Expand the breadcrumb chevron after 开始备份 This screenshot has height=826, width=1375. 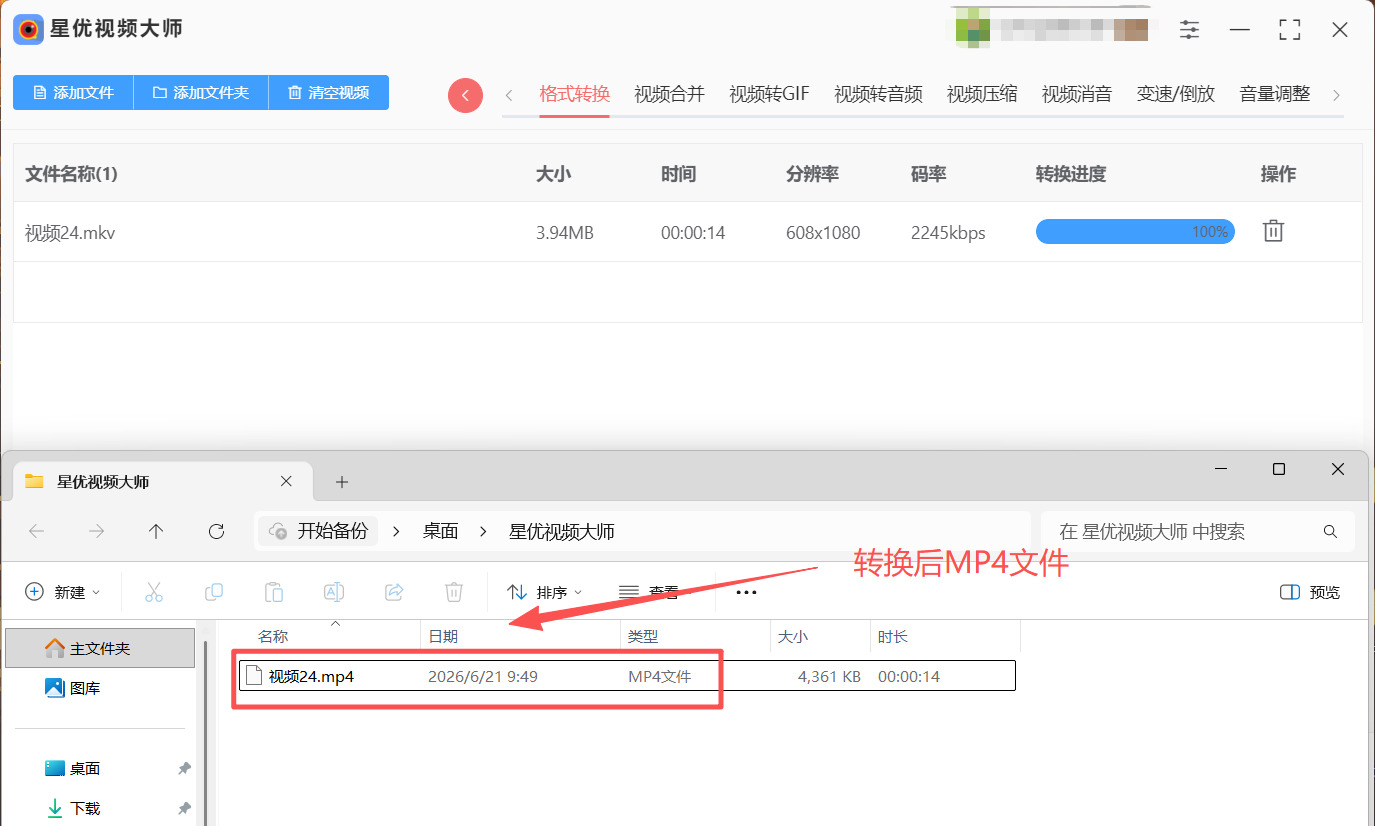396,532
